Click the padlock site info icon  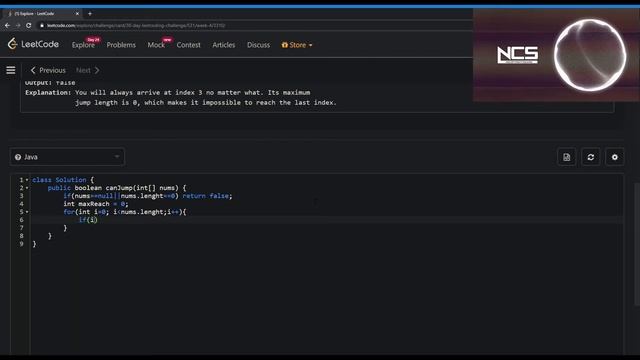pos(42,25)
